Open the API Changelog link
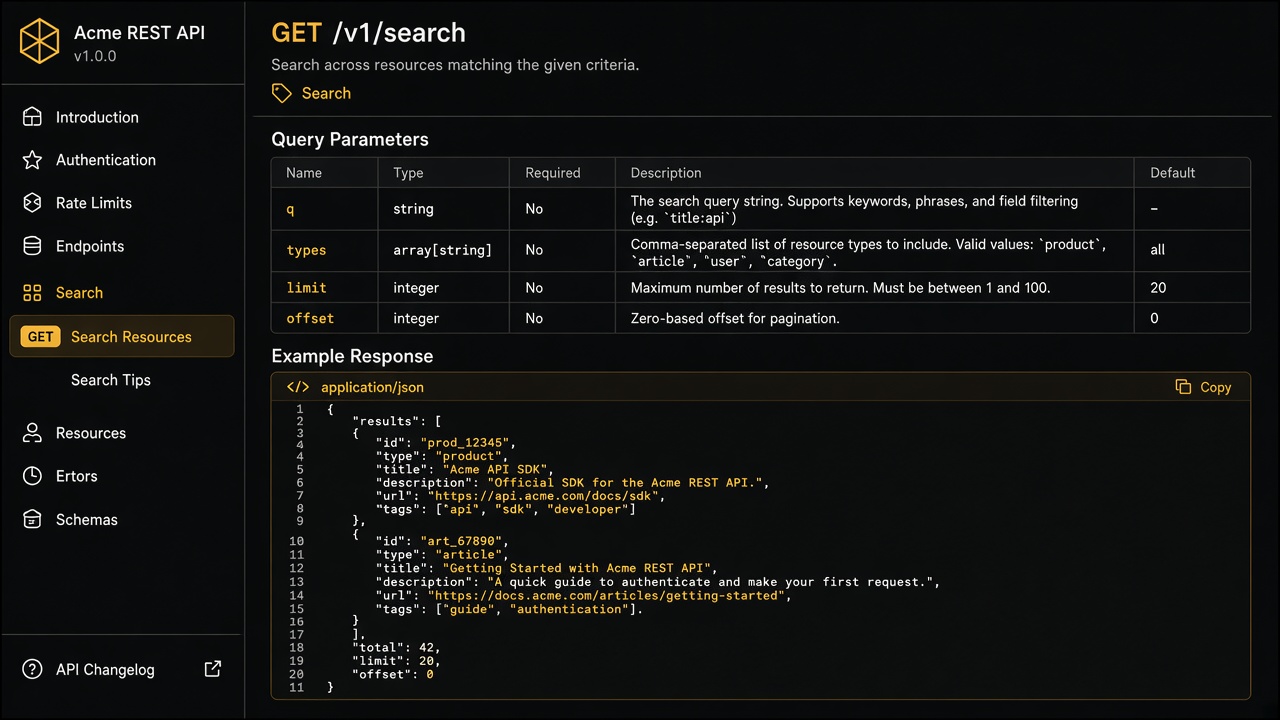Image resolution: width=1280 pixels, height=720 pixels. [105, 670]
